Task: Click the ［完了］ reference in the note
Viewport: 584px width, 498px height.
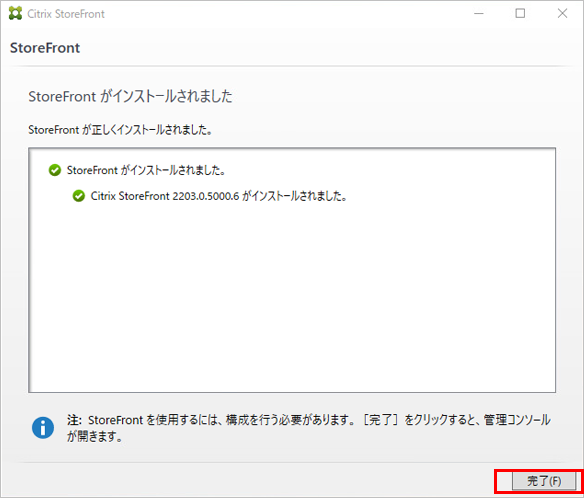Action: 381,420
